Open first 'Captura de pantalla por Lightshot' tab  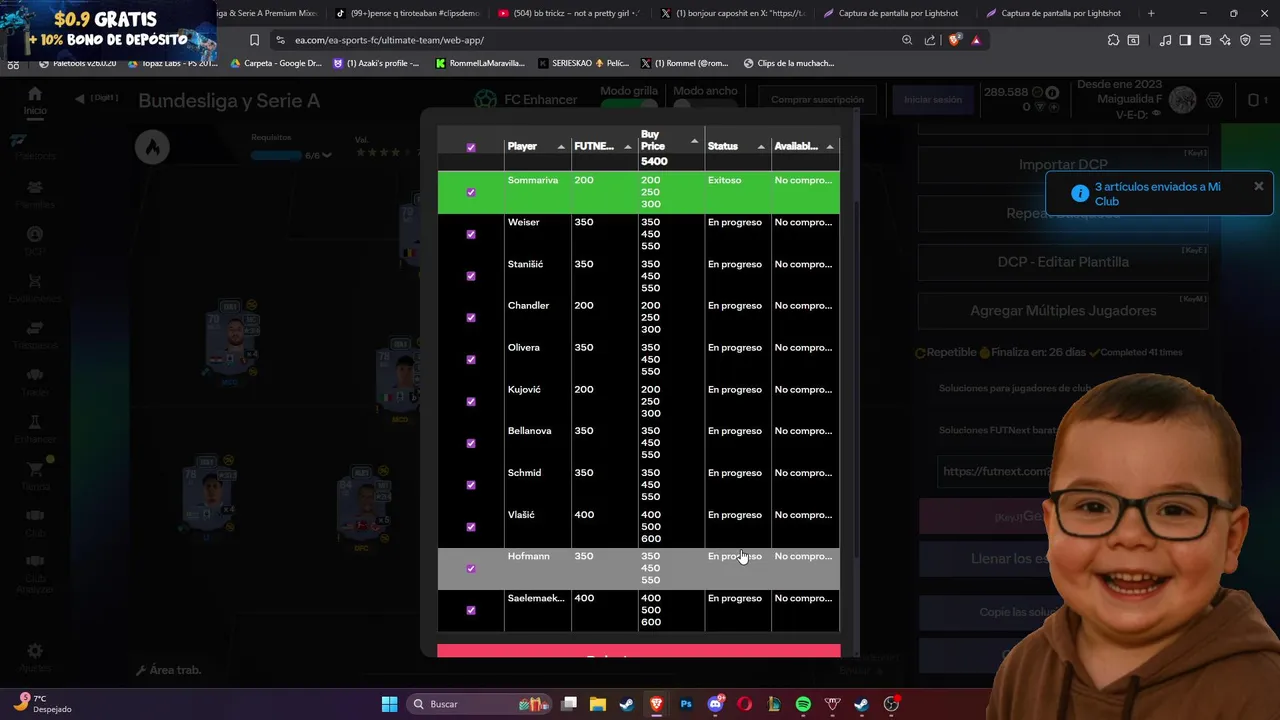(x=894, y=13)
